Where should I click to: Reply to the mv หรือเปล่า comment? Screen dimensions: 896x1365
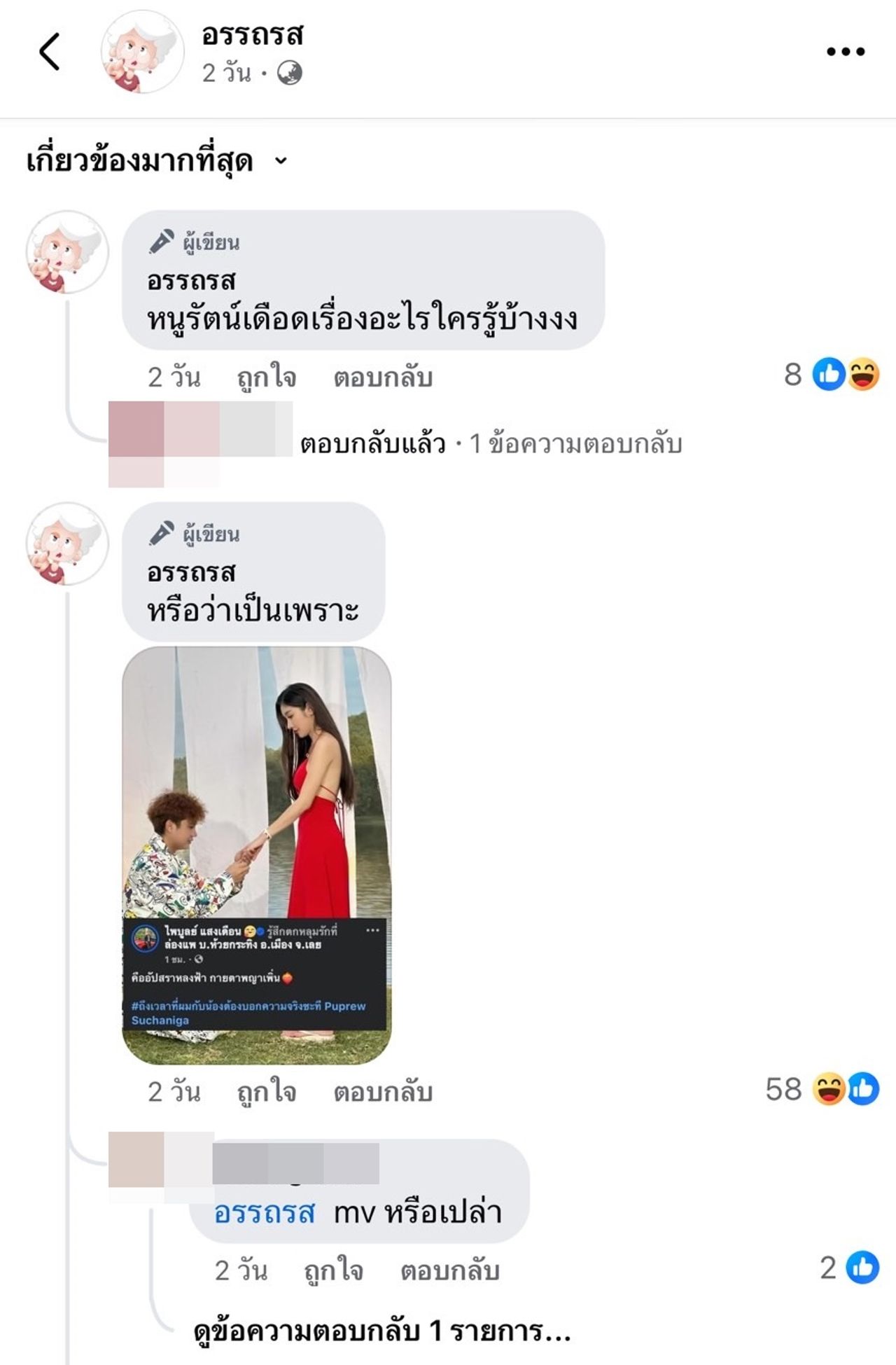450,1270
